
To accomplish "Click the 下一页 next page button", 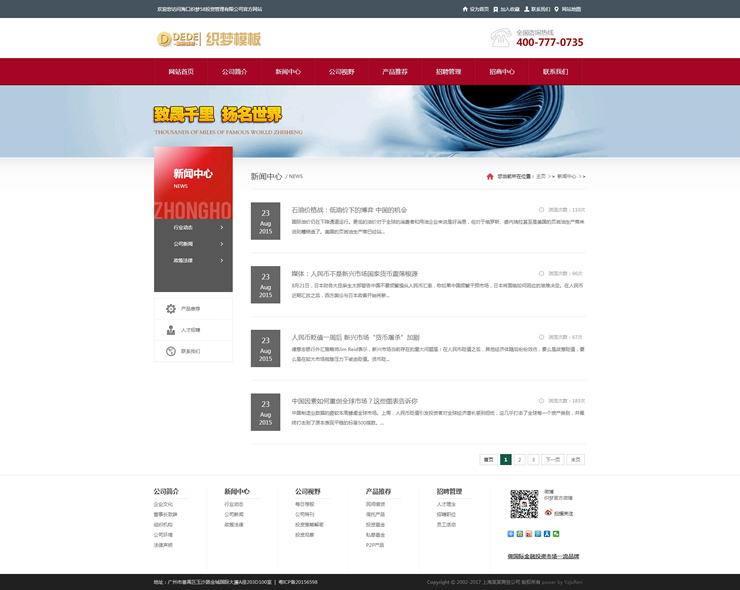I will point(552,459).
